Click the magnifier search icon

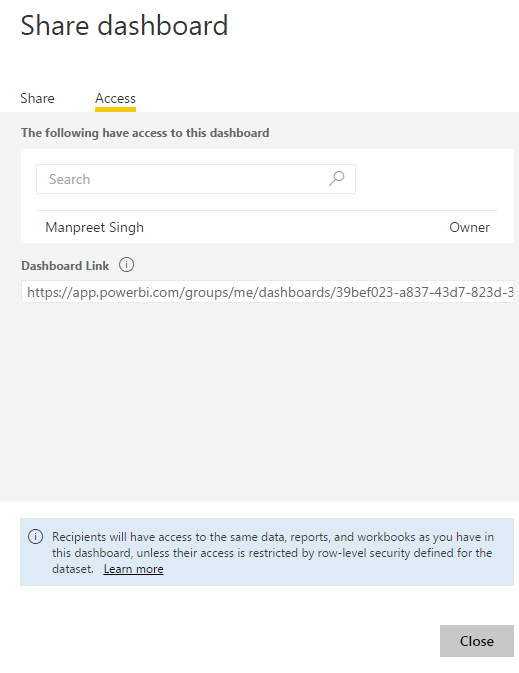coord(337,179)
